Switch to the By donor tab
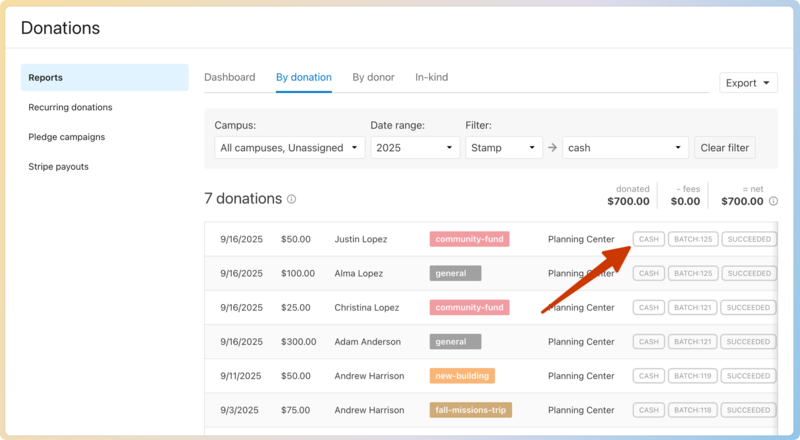Viewport: 800px width, 440px height. pyautogui.click(x=373, y=77)
